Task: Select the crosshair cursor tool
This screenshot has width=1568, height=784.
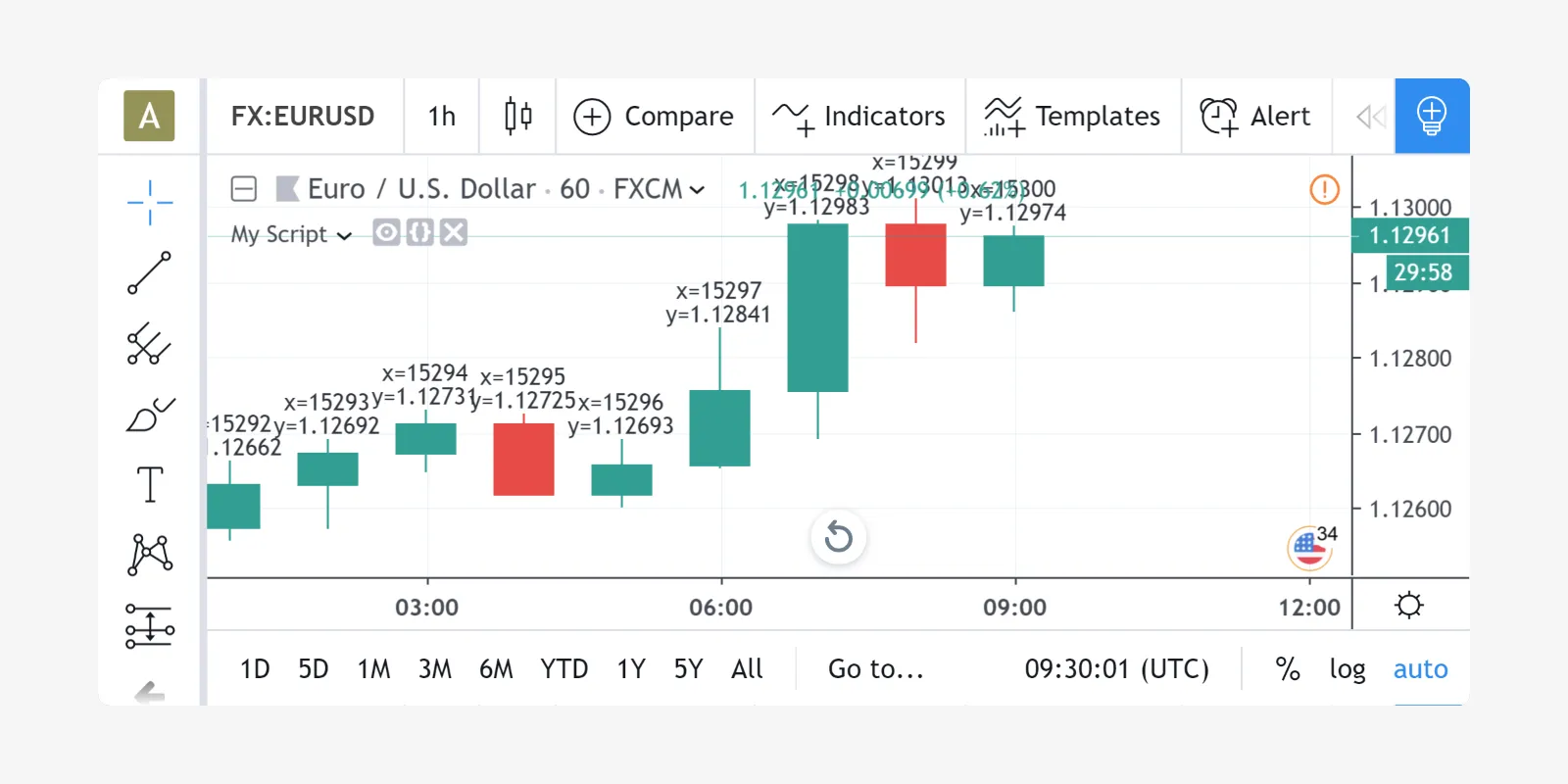Action: click(150, 203)
